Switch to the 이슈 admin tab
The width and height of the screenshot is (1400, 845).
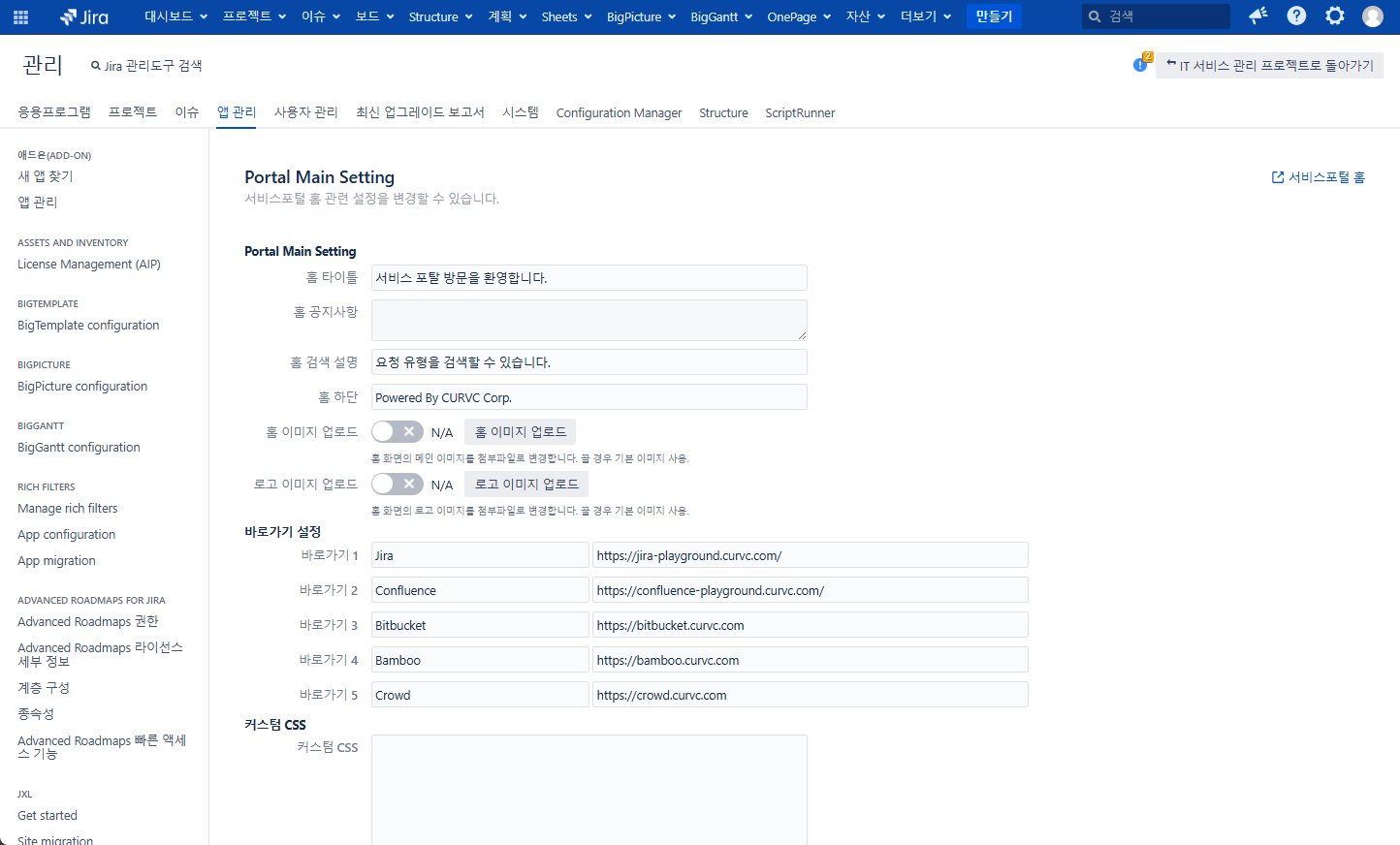(187, 112)
